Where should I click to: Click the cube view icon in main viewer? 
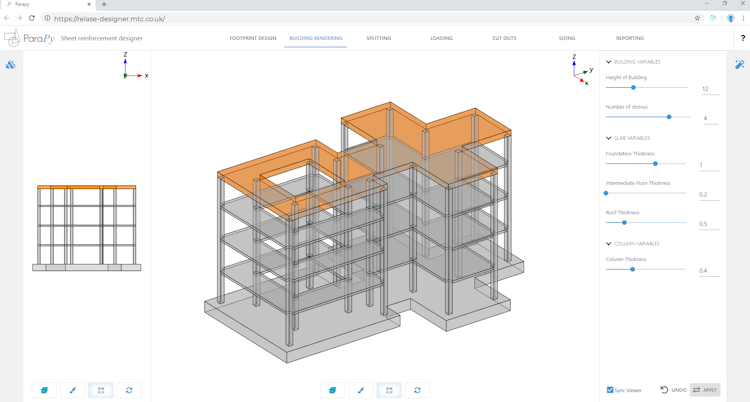click(x=333, y=390)
